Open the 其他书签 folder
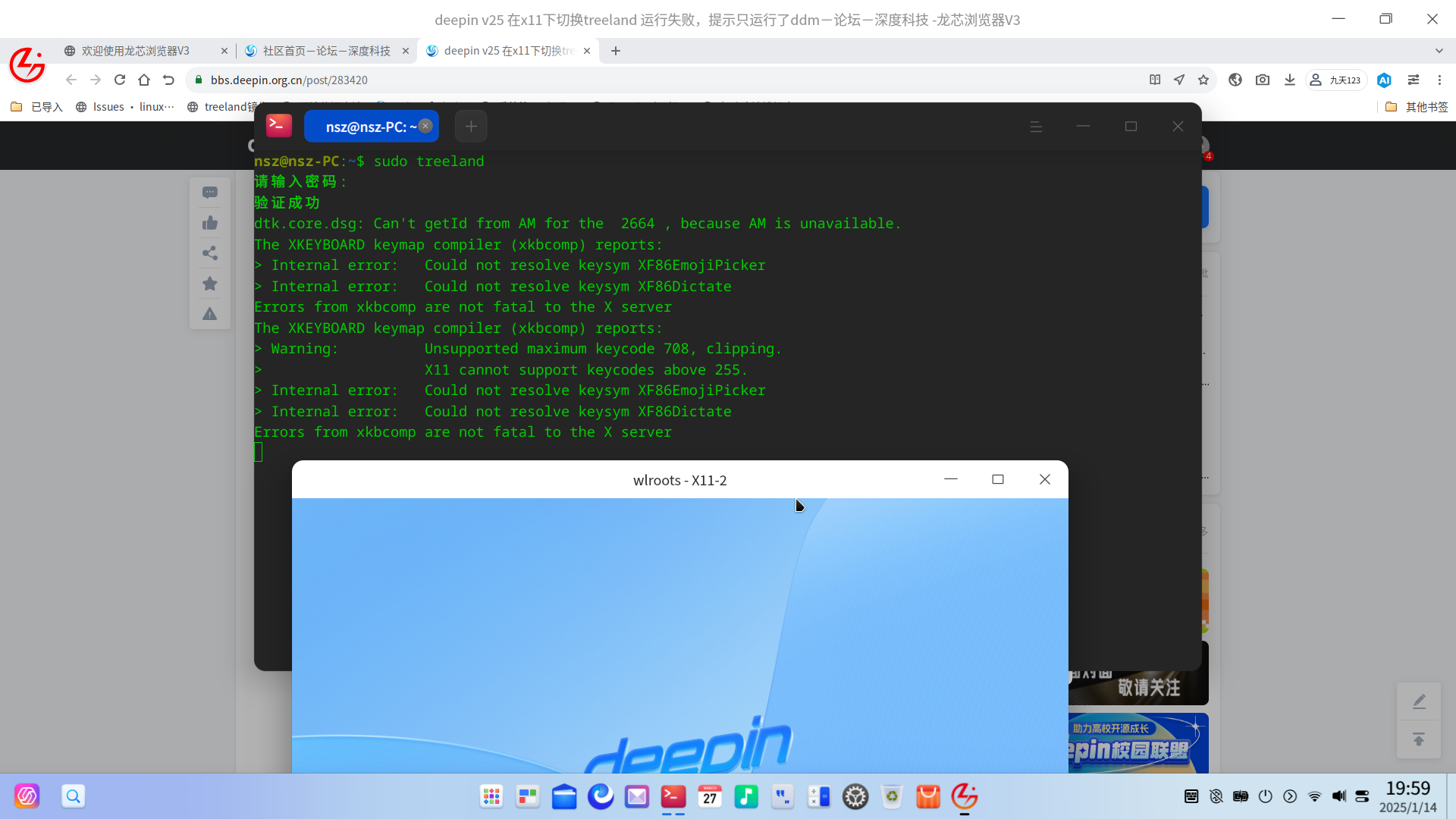Screen dimensions: 1456x819 (1417, 107)
